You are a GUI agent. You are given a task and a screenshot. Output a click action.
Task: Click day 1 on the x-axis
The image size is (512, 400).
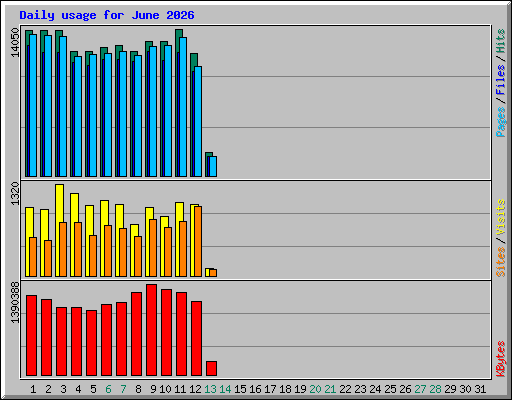(33, 389)
